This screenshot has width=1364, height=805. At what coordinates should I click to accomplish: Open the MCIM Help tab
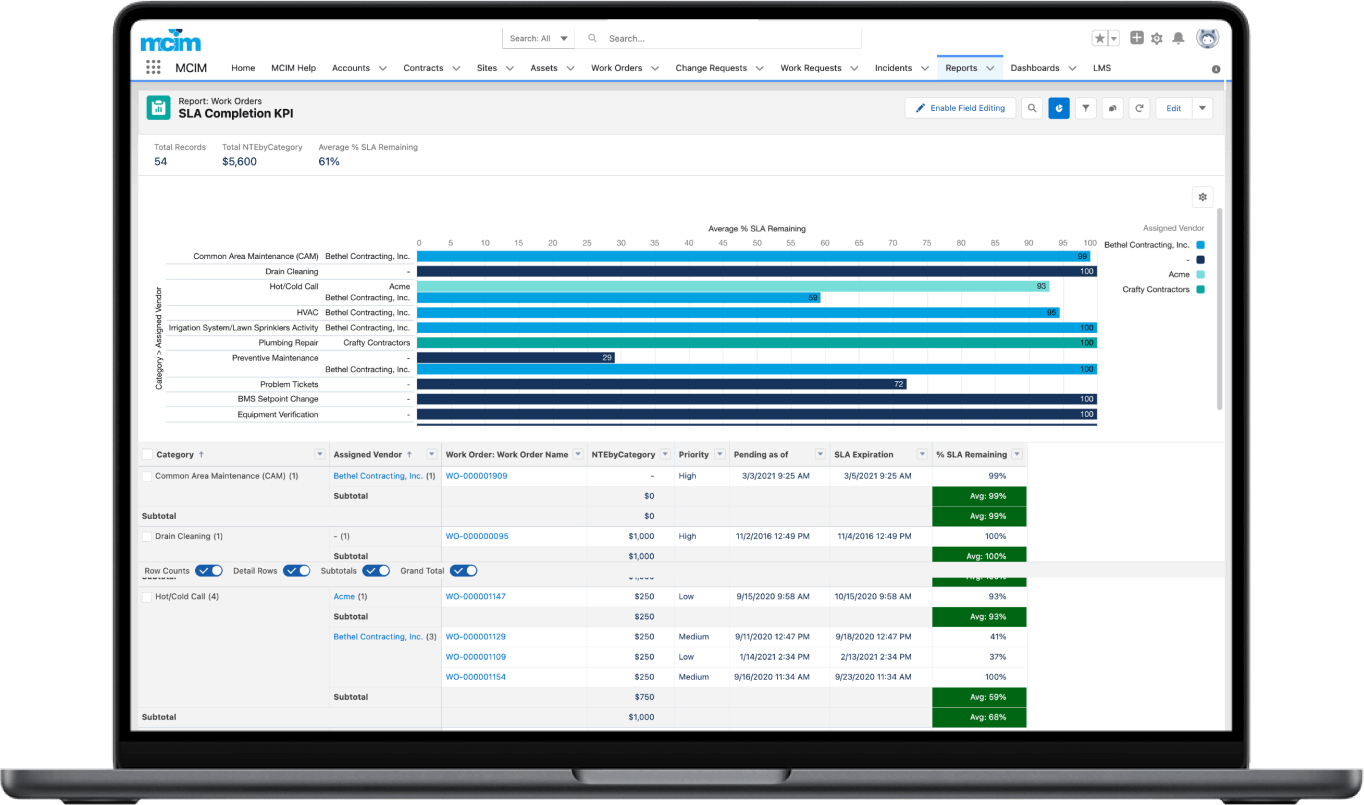(x=293, y=68)
